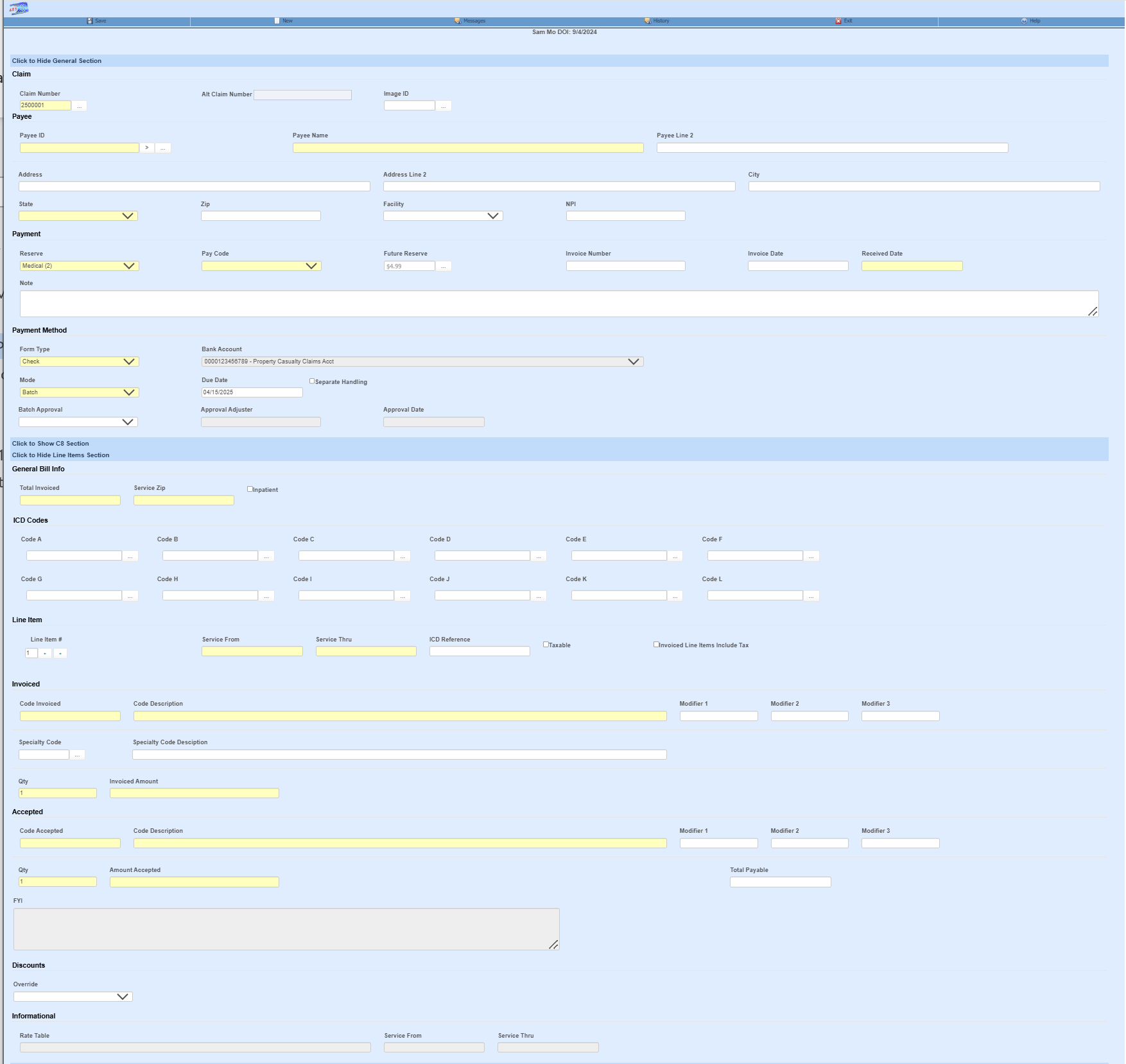The height and width of the screenshot is (1064, 1126).
Task: Click the Save toolbar icon
Action: click(x=90, y=21)
